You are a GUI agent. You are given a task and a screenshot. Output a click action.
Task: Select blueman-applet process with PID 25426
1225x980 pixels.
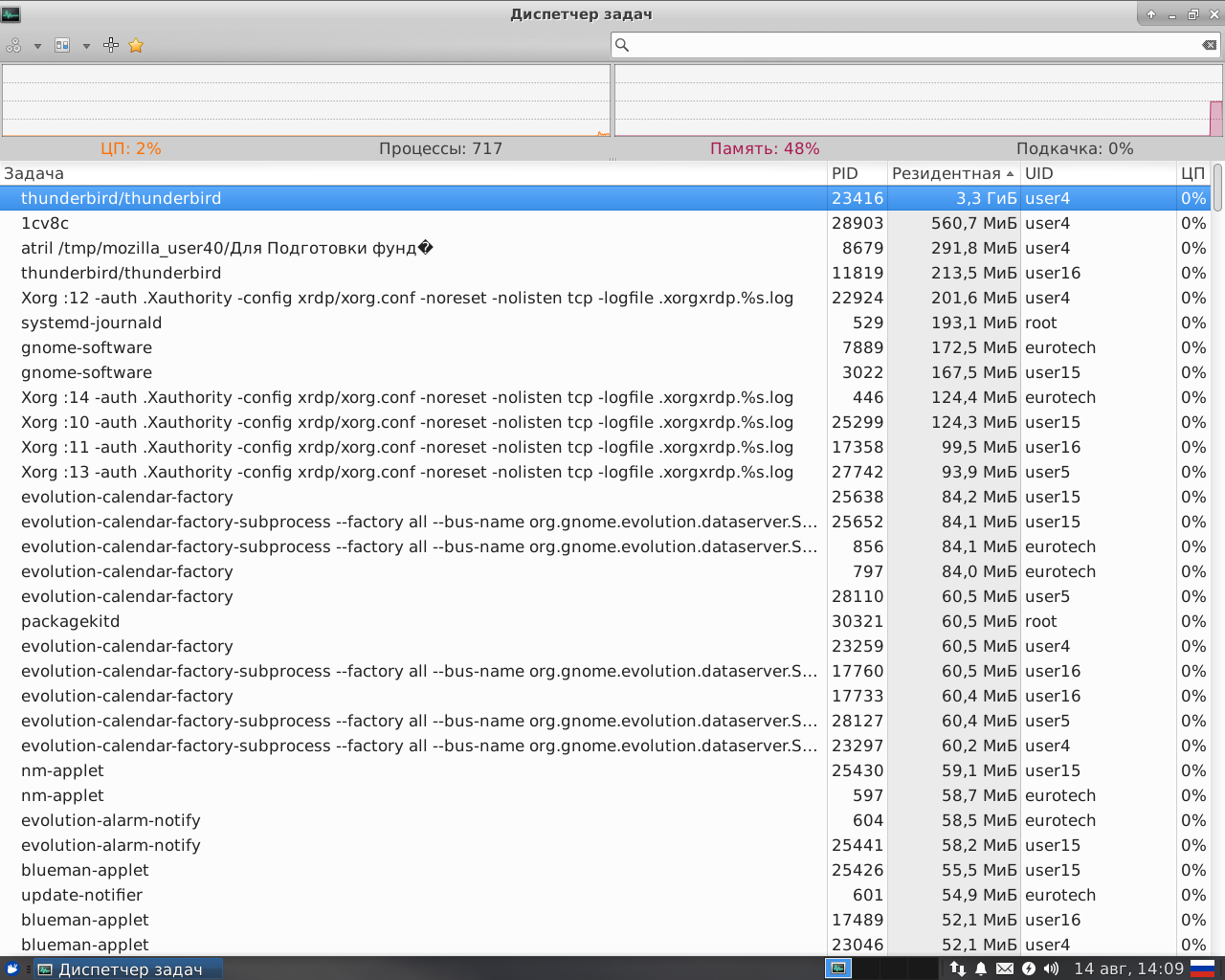[x=605, y=870]
